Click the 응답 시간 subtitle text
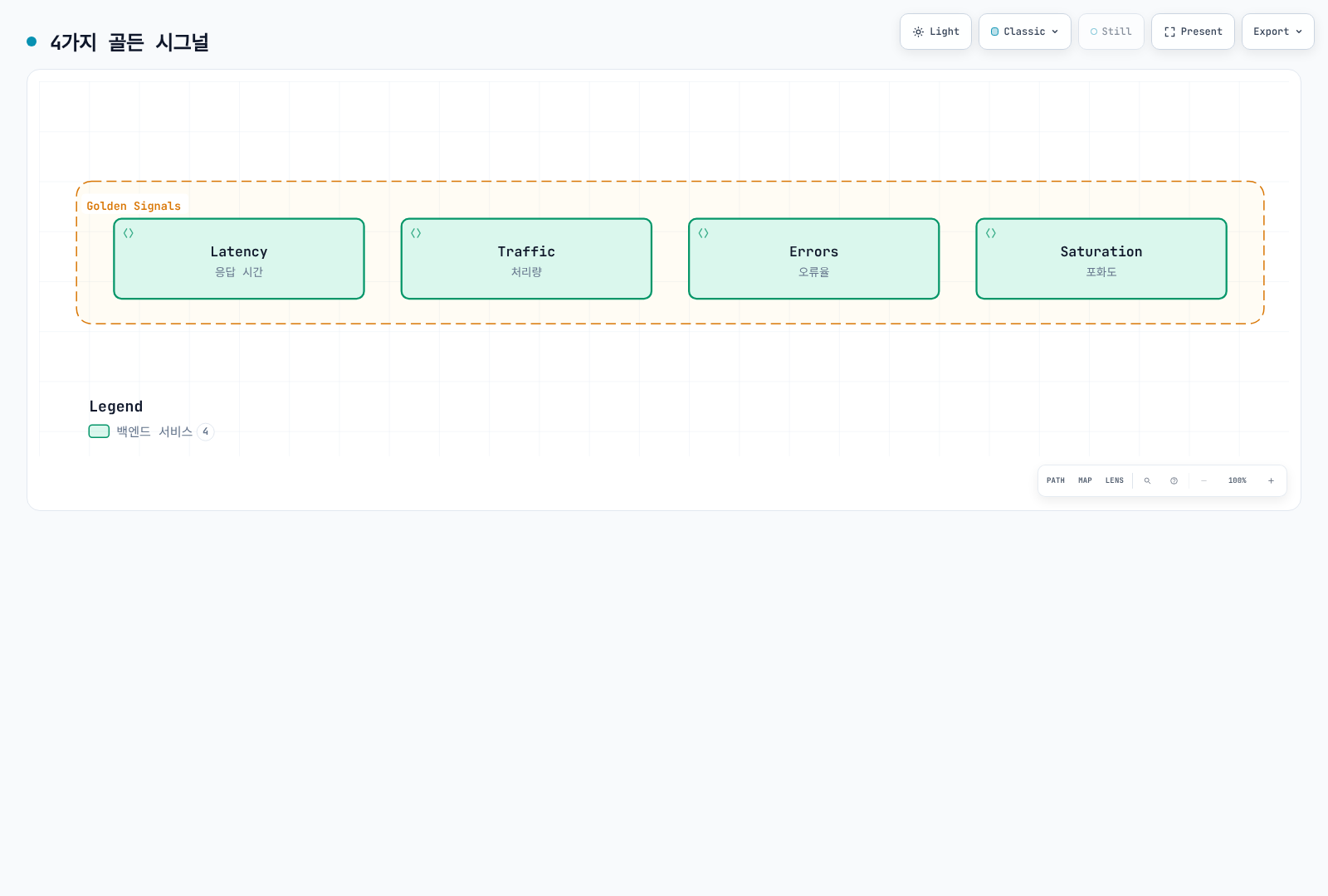 click(x=239, y=272)
